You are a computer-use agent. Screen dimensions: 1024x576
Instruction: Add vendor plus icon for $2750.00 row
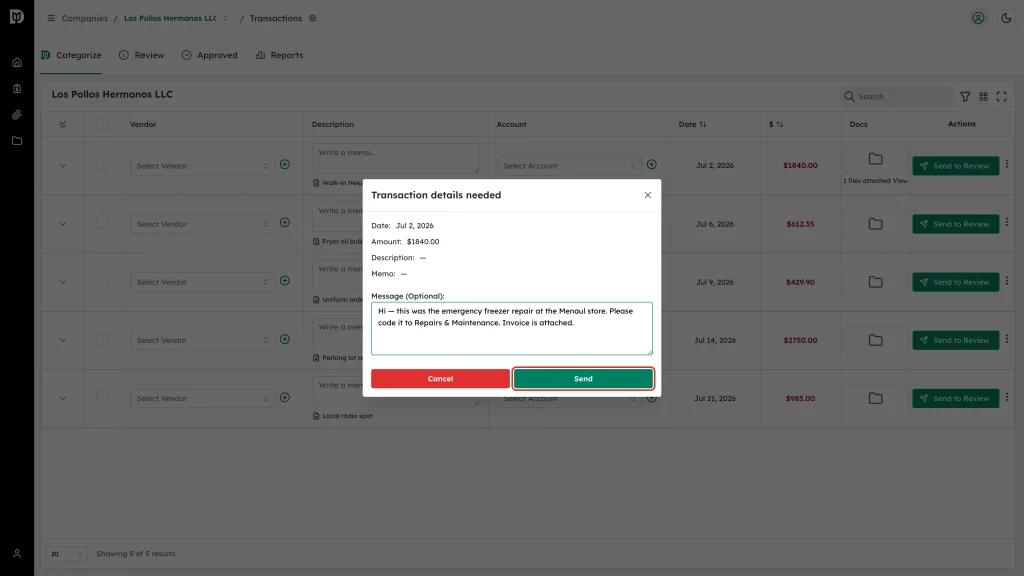(285, 340)
